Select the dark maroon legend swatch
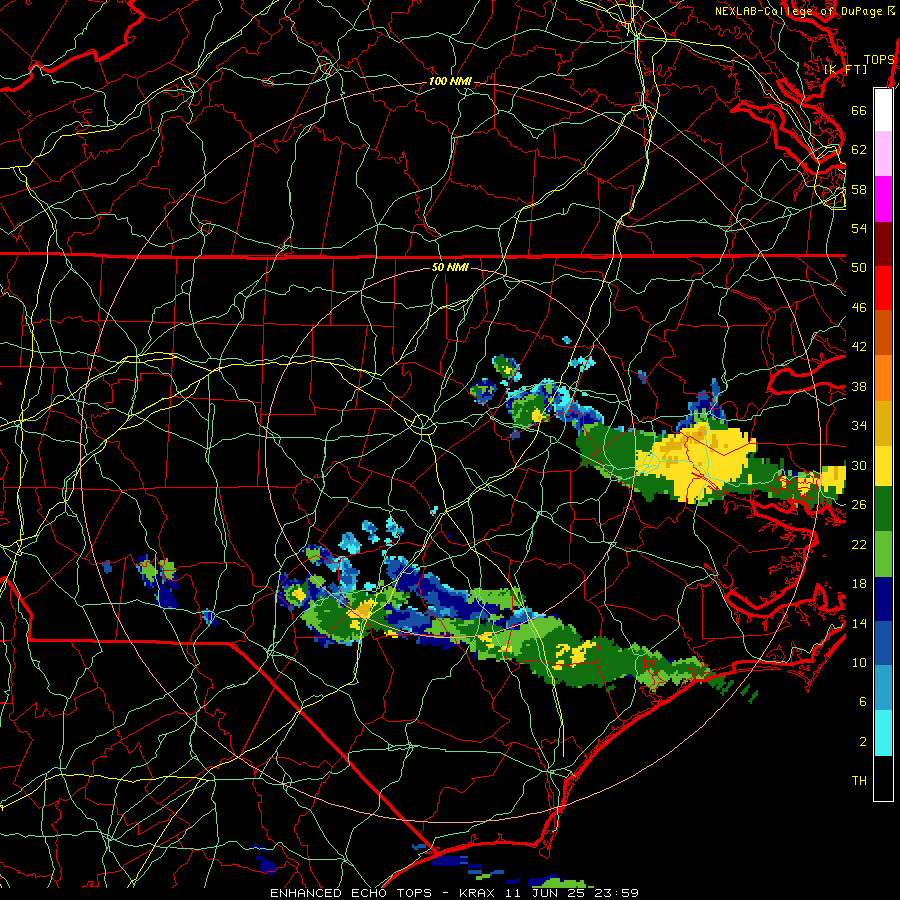 [x=883, y=243]
